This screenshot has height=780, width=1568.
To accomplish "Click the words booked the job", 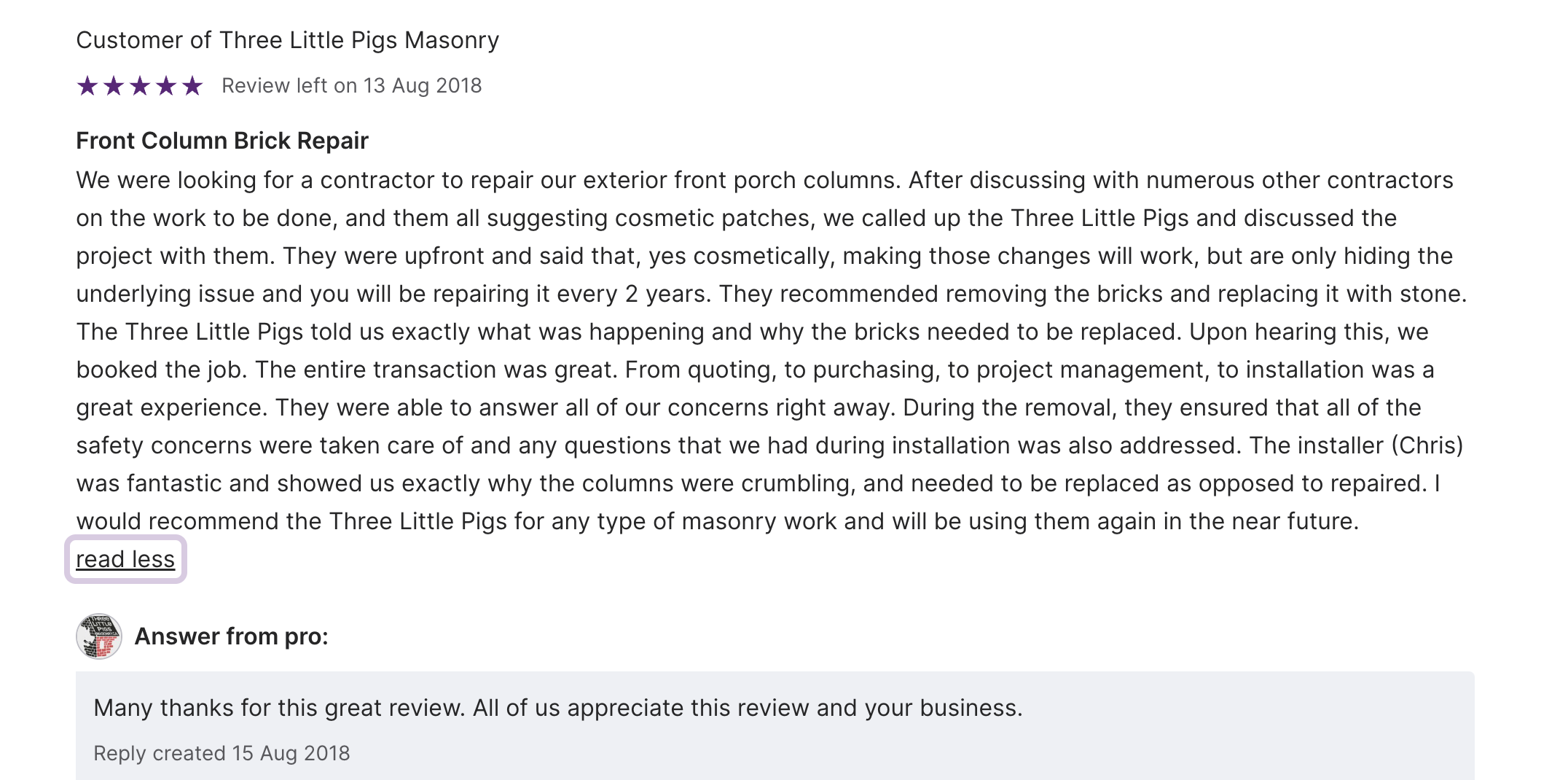I will (x=161, y=370).
